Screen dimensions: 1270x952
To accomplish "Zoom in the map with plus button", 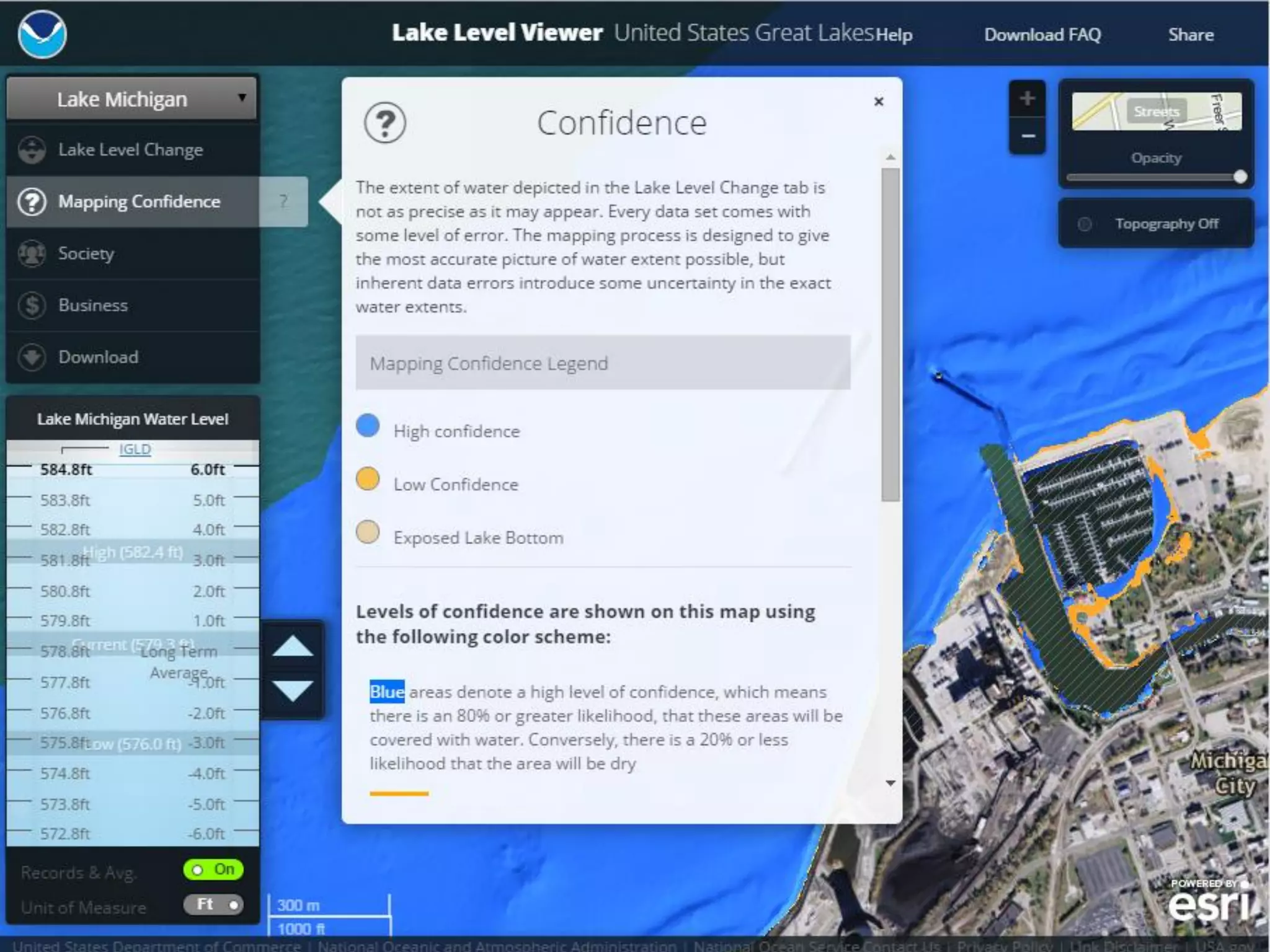I will (x=1027, y=99).
